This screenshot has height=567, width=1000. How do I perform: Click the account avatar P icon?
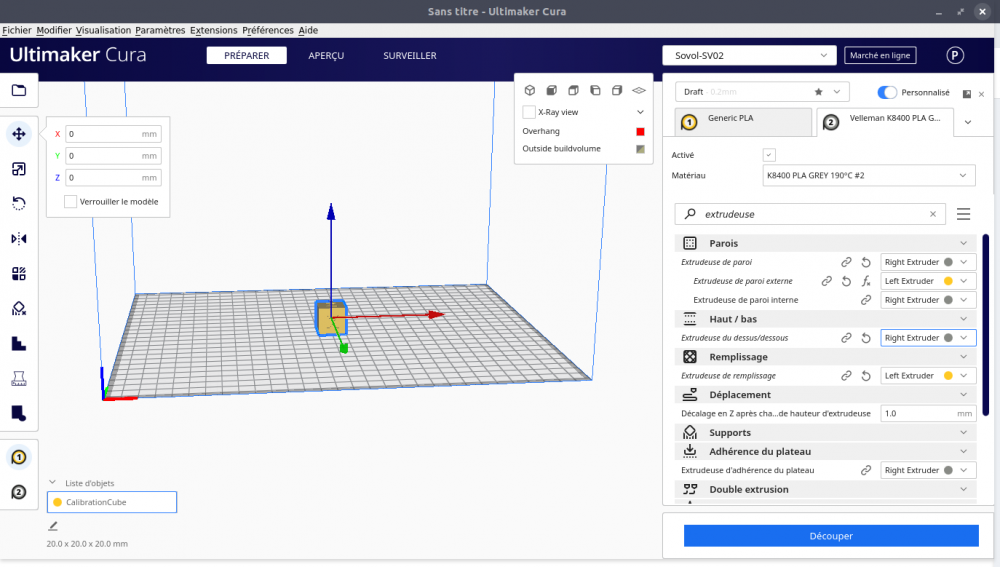(x=955, y=55)
